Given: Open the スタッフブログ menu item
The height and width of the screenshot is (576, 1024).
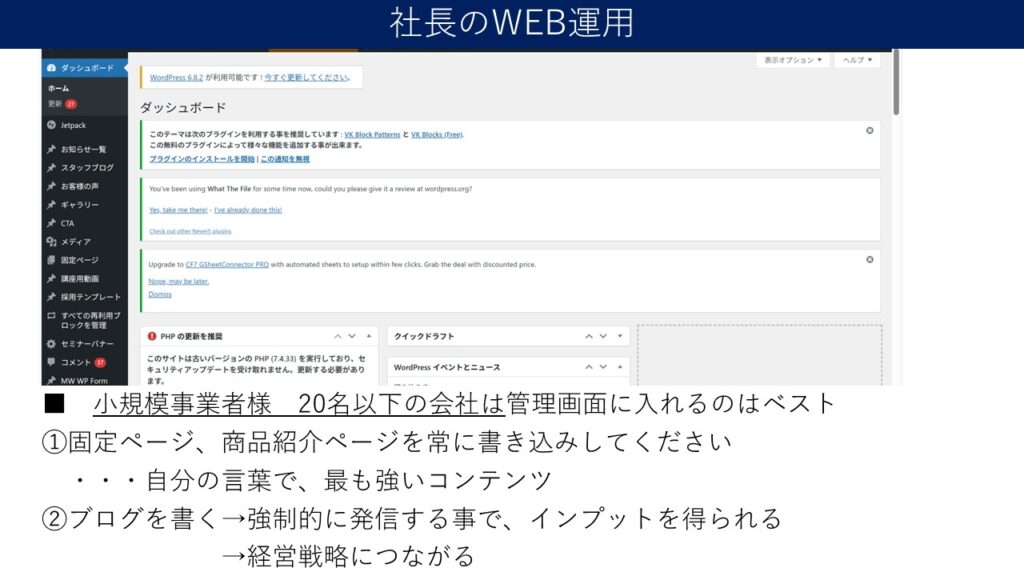Looking at the screenshot, I should click(87, 168).
